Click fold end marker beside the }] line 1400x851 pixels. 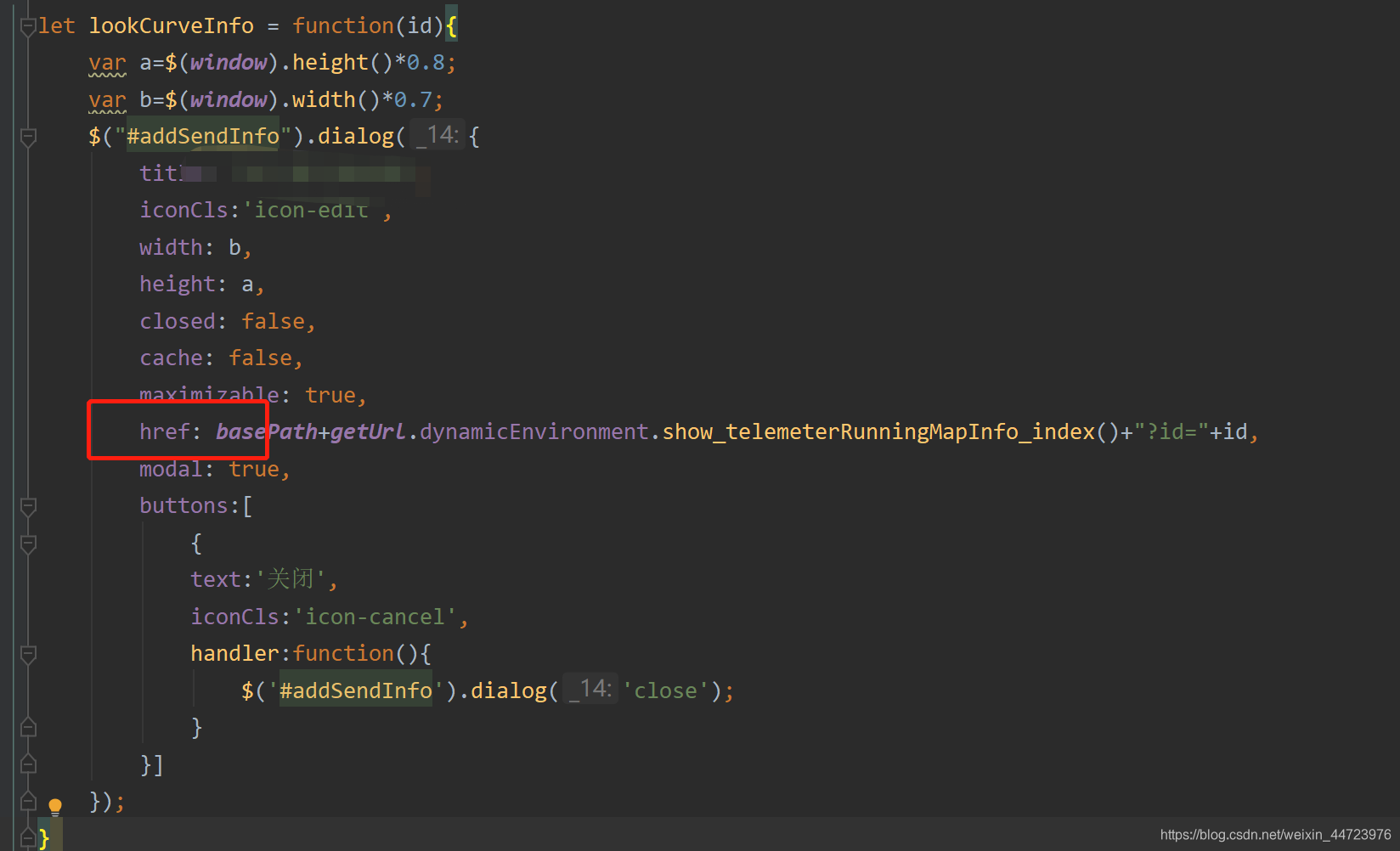[x=28, y=765]
